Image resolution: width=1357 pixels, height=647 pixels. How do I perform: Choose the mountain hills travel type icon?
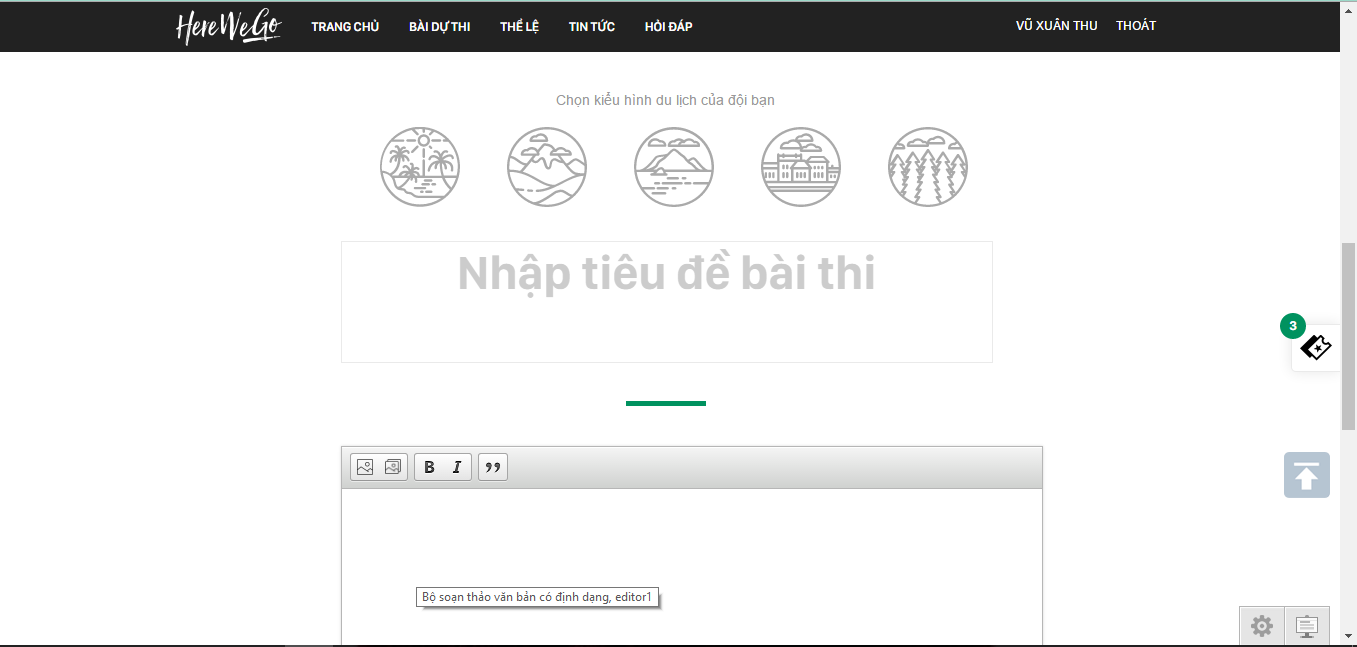click(x=547, y=166)
